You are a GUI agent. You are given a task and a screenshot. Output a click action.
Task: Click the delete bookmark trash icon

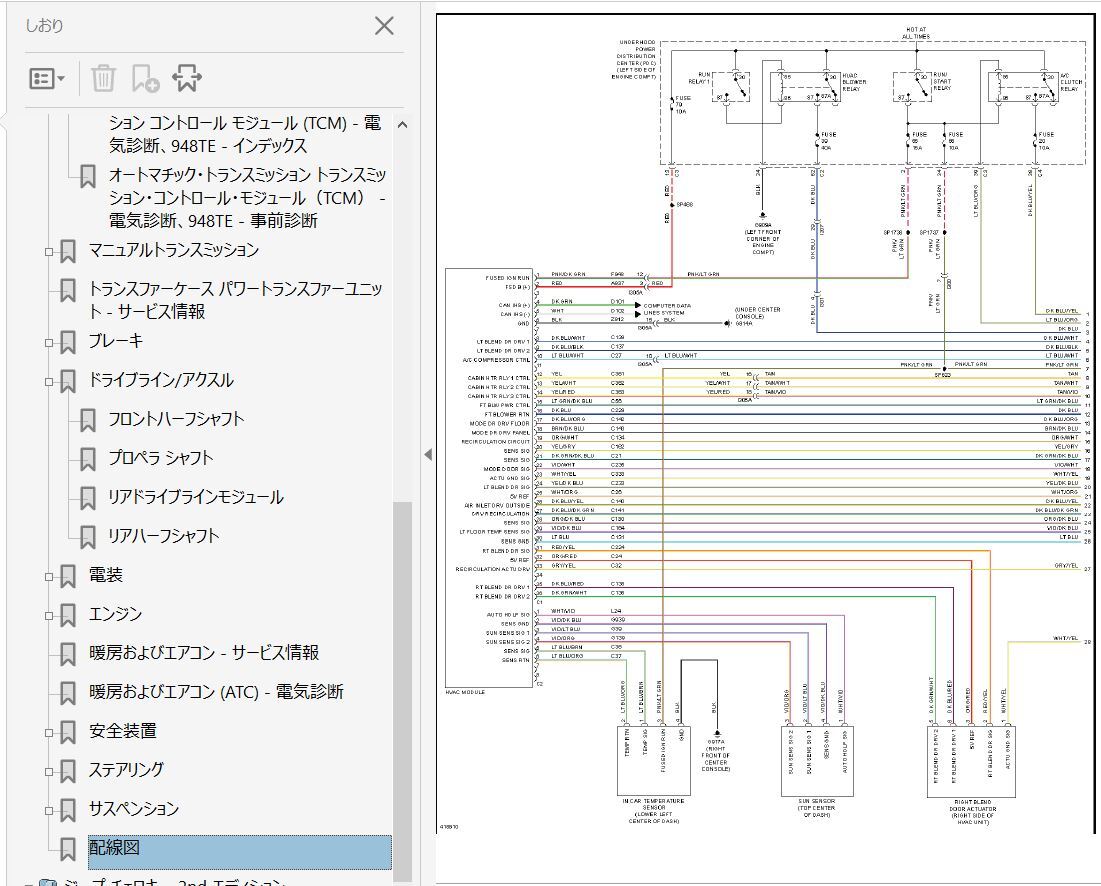tap(103, 78)
